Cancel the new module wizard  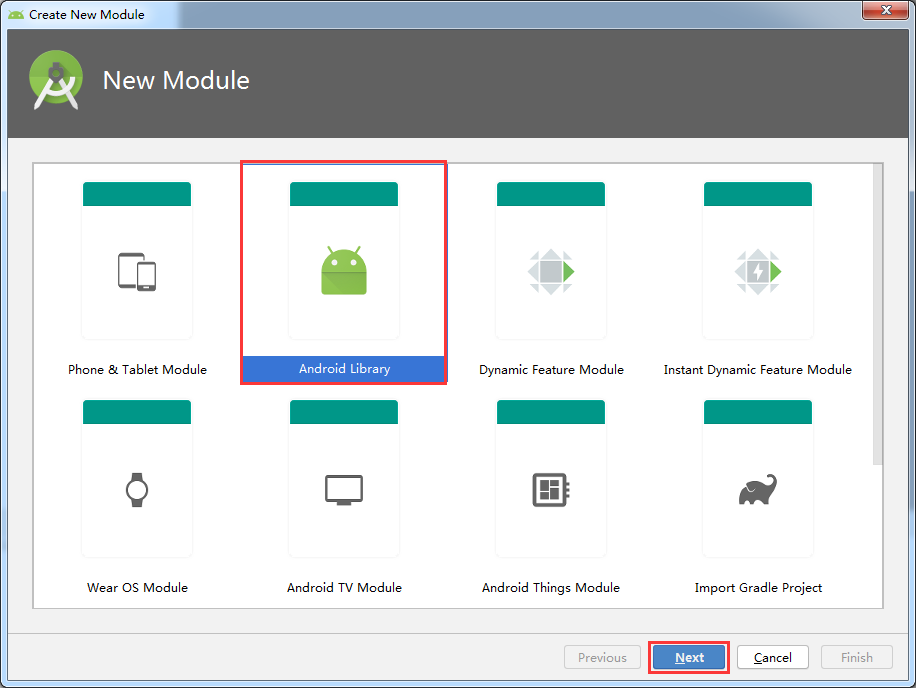(x=773, y=658)
